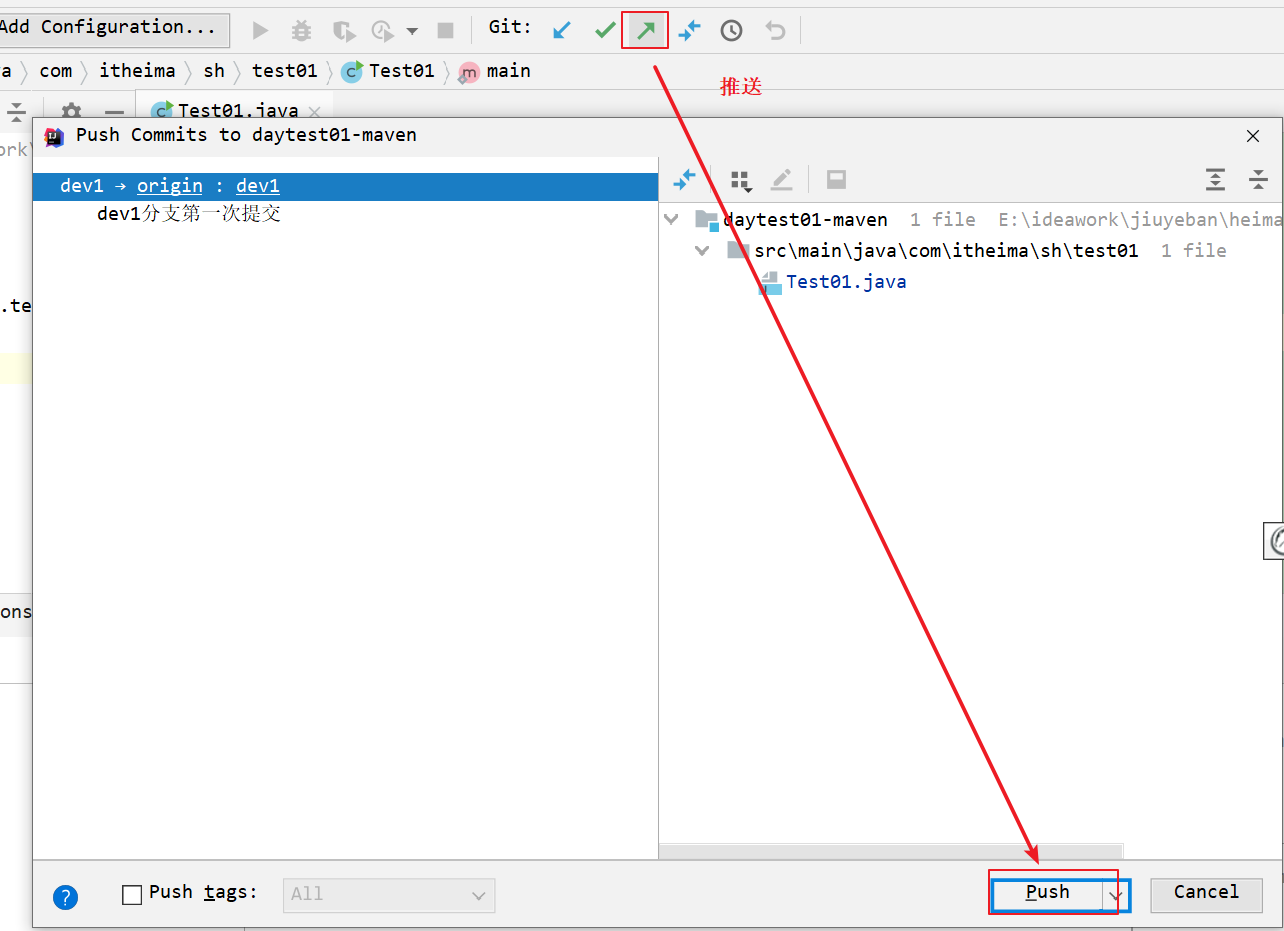Click Show Diff icon in push dialog
This screenshot has width=1284, height=931.
(x=685, y=180)
